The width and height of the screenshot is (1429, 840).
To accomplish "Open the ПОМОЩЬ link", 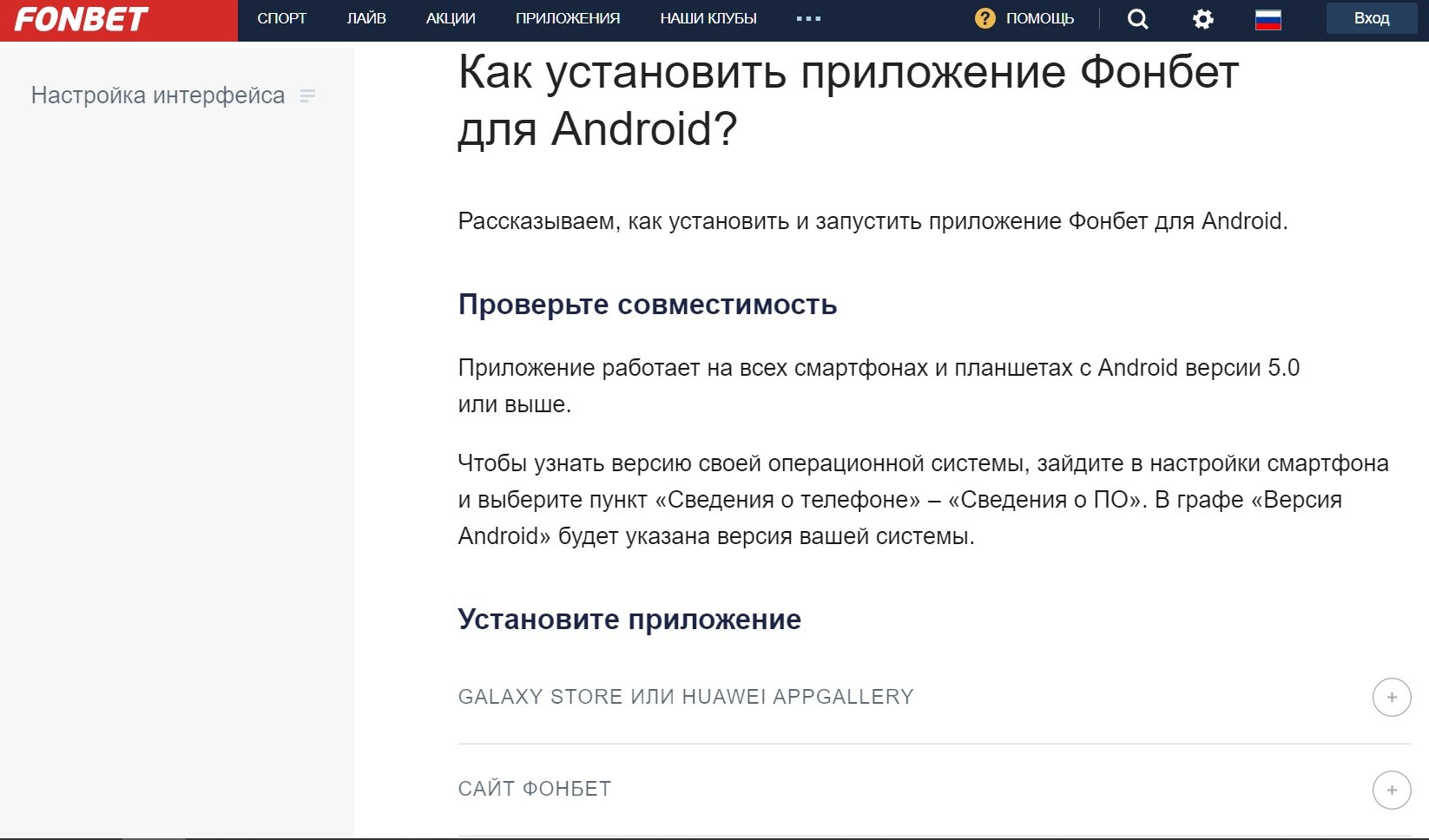I will click(1039, 18).
